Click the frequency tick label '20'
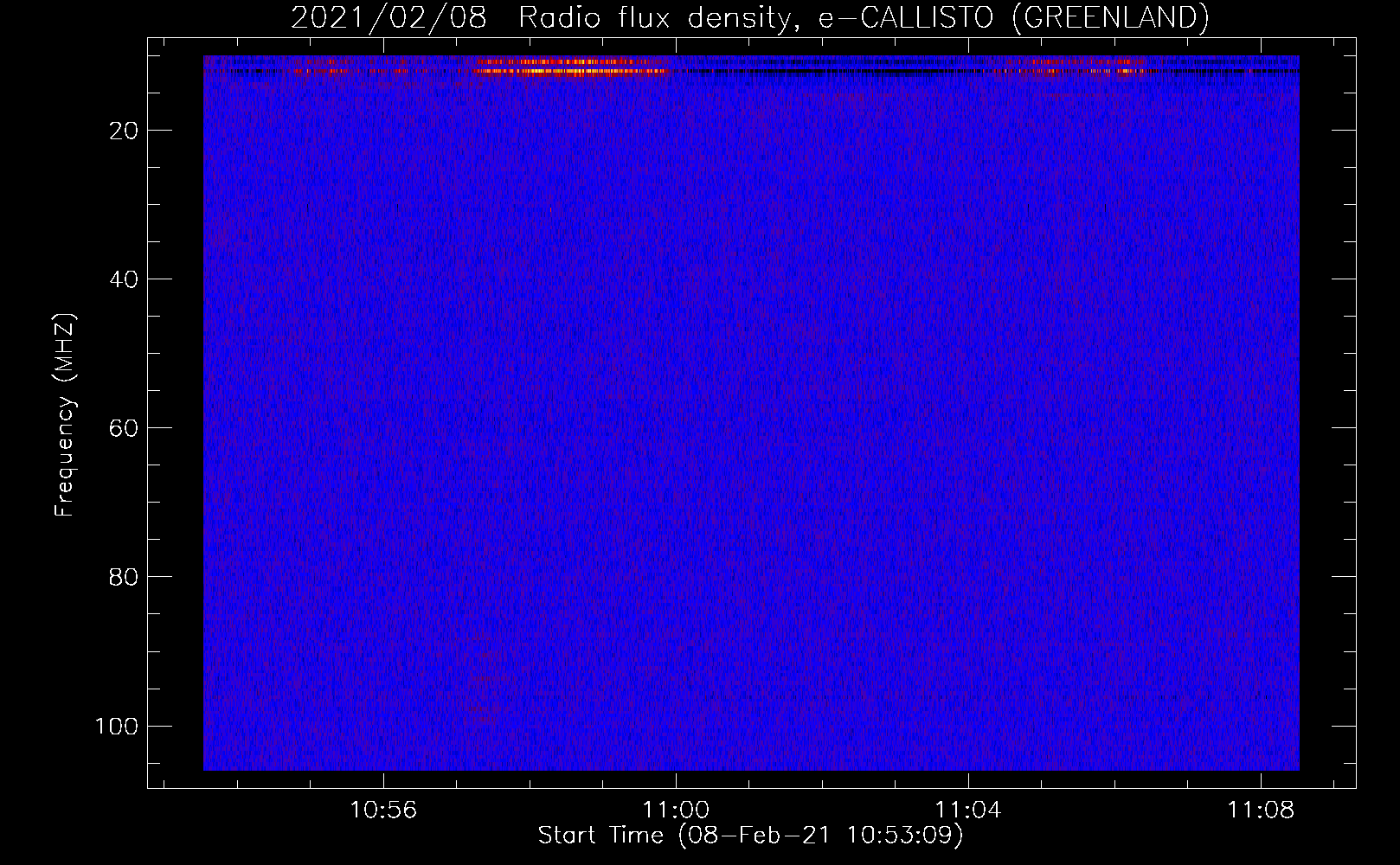 [125, 131]
